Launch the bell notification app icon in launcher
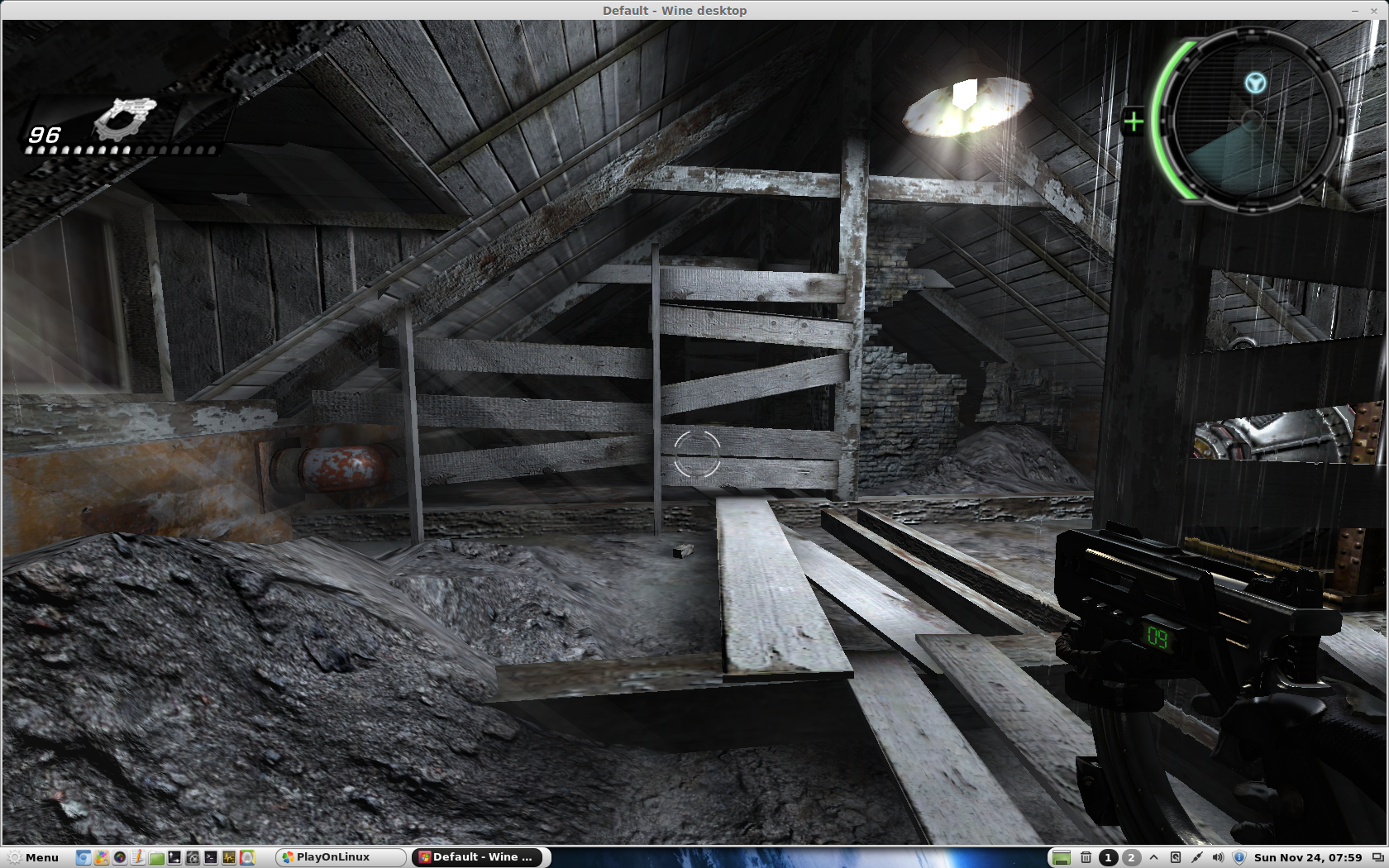This screenshot has width=1389, height=868. [x=247, y=857]
